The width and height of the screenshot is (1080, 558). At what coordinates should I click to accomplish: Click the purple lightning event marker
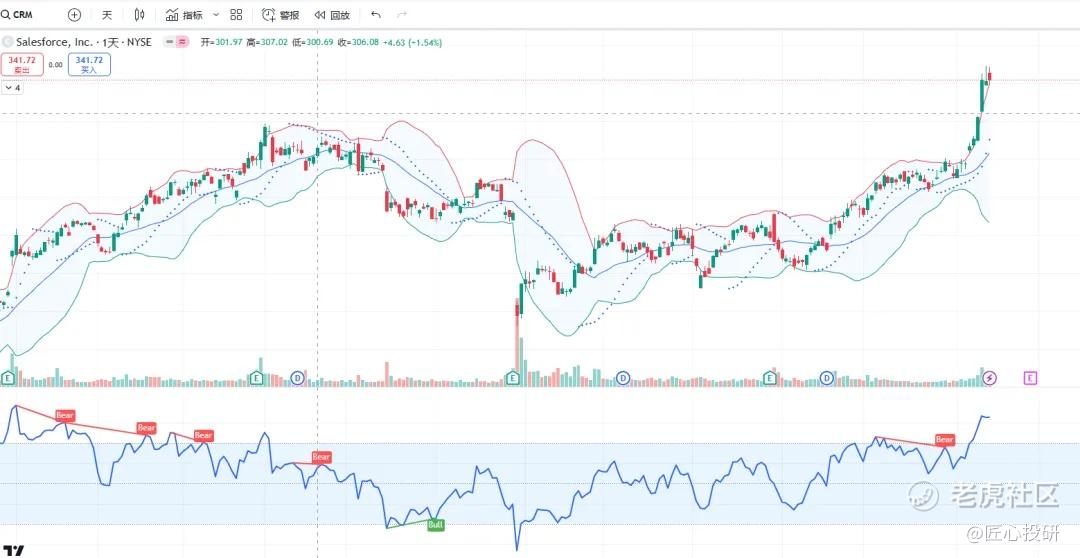pyautogui.click(x=990, y=378)
